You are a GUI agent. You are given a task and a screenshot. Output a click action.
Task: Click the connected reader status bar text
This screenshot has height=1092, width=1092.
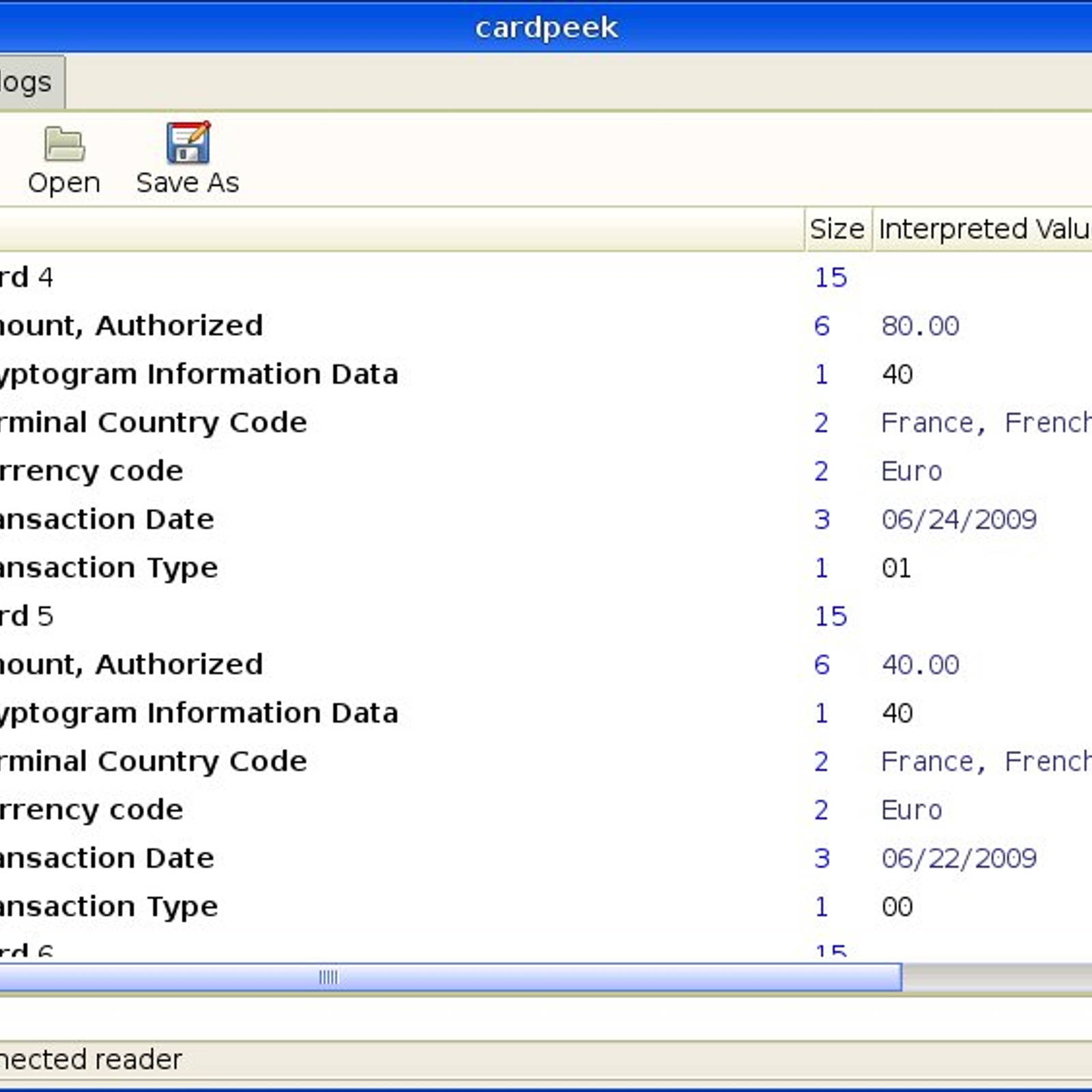point(91,1060)
